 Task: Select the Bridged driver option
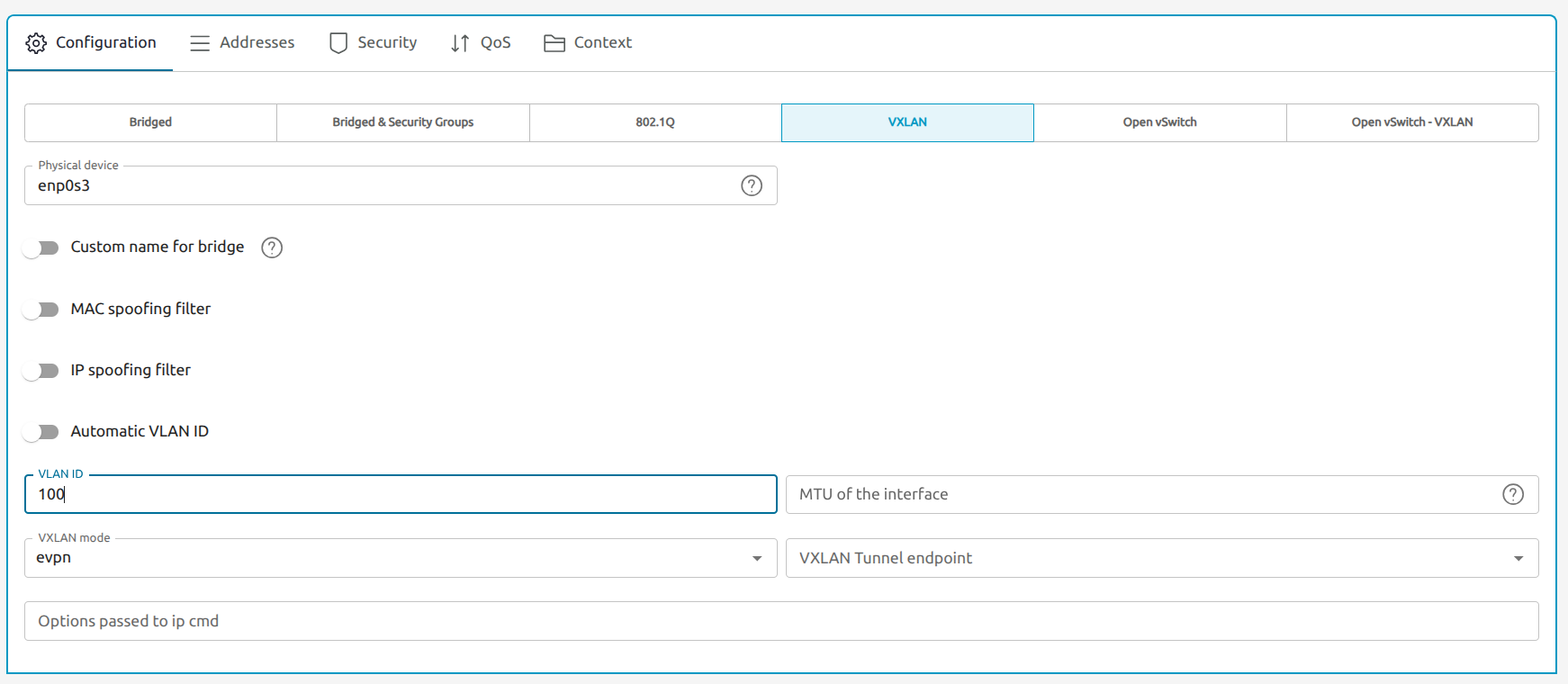point(150,122)
